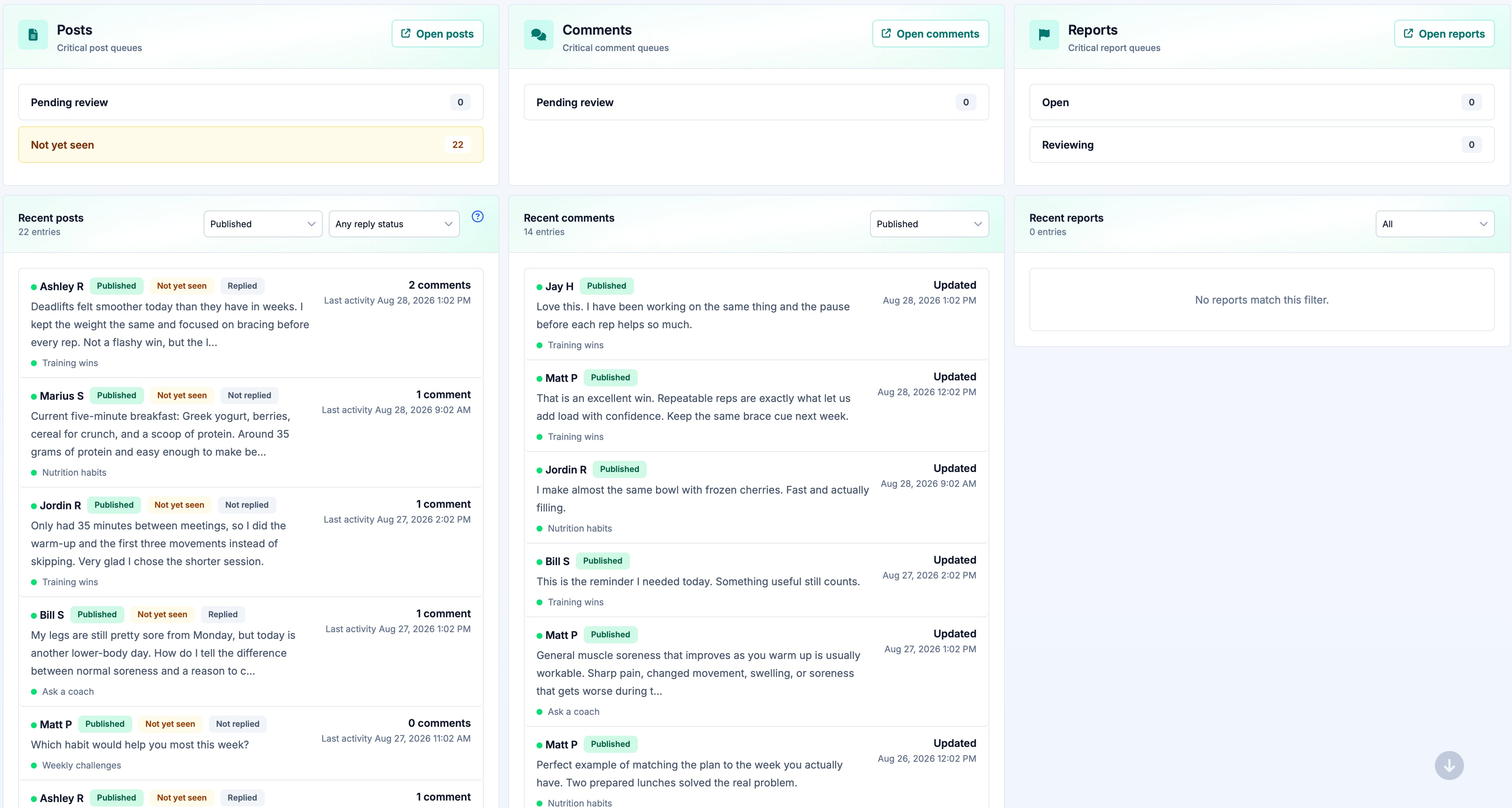This screenshot has width=1512, height=808.
Task: Open the All filter dropdown for recent reports
Action: pyautogui.click(x=1435, y=224)
